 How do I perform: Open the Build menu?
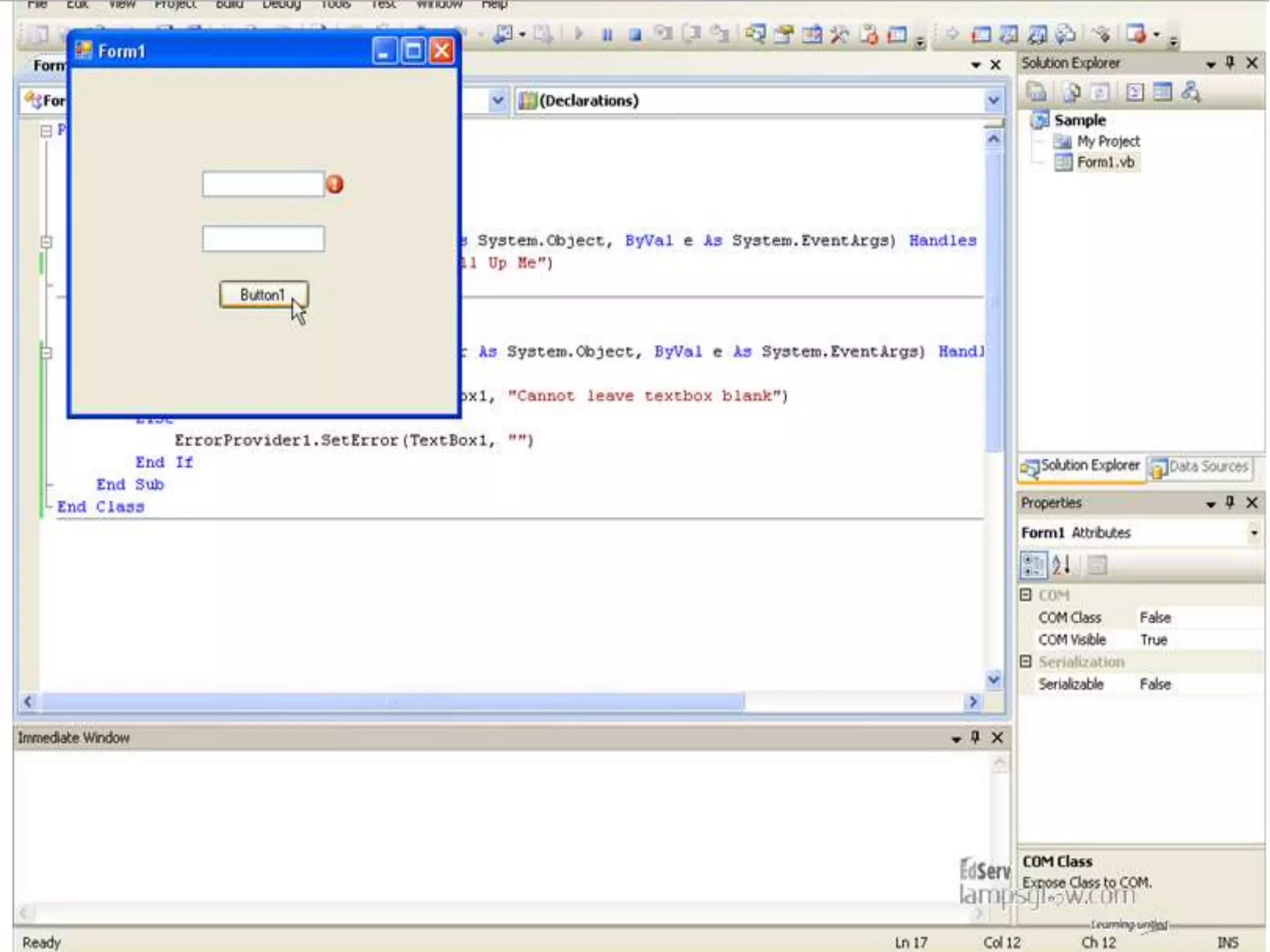click(x=229, y=5)
